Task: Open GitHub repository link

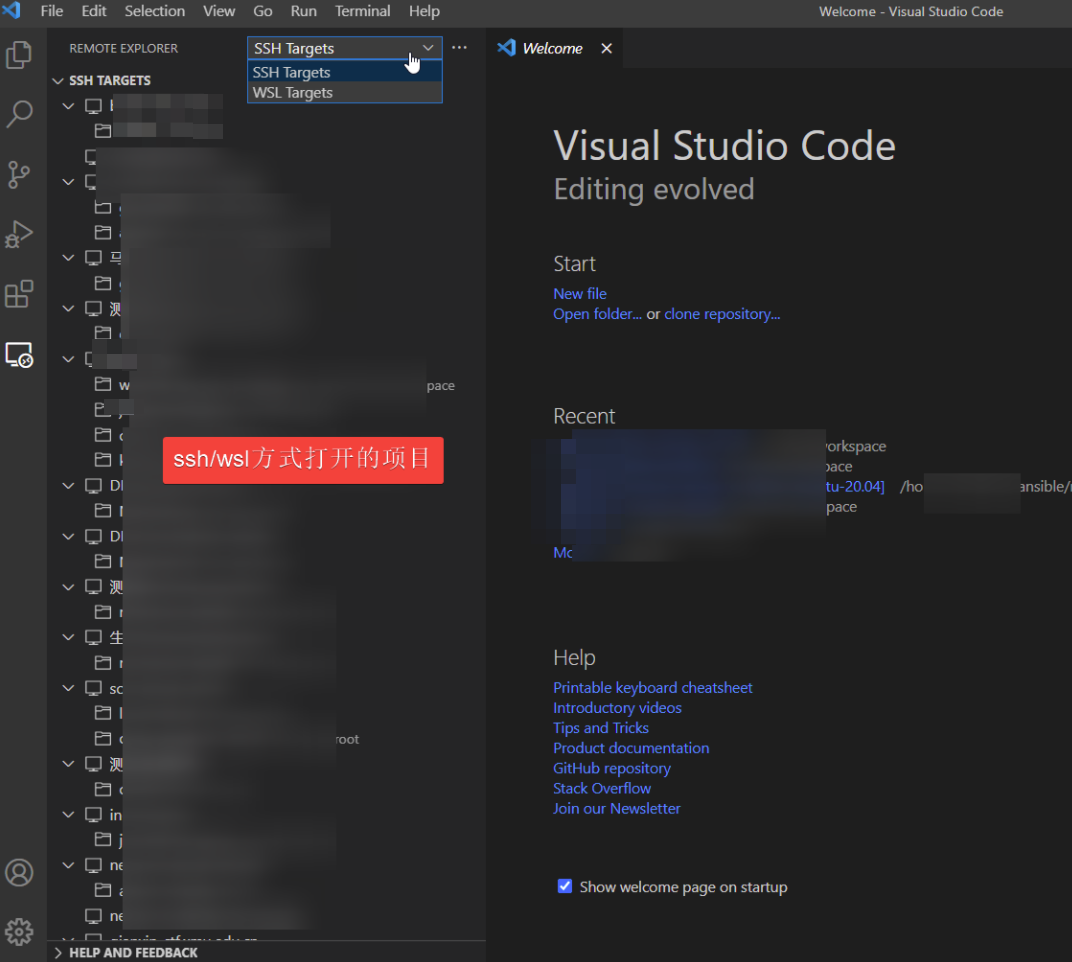Action: click(612, 768)
